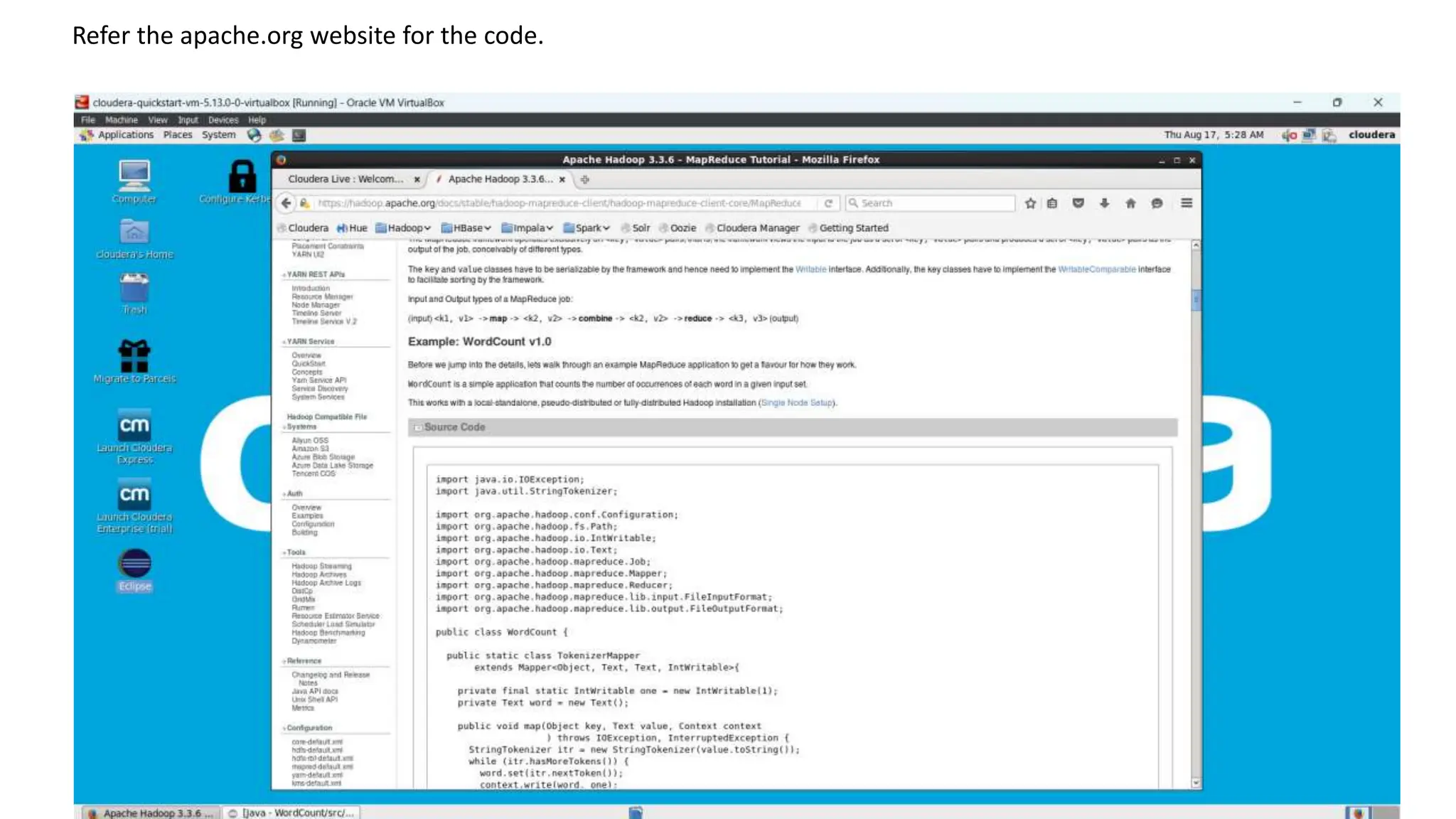Go to the Firefox home page icon

click(x=1130, y=203)
